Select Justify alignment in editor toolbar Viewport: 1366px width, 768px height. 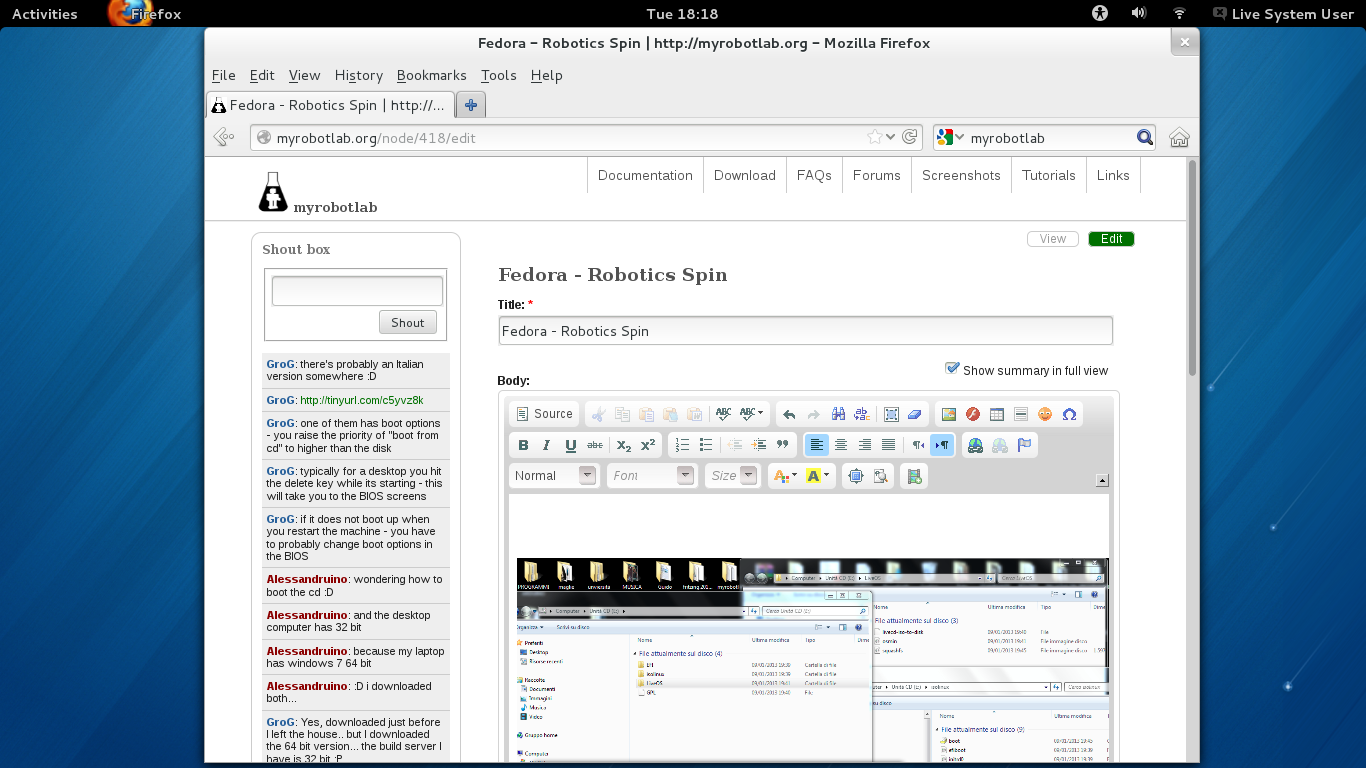[x=889, y=445]
